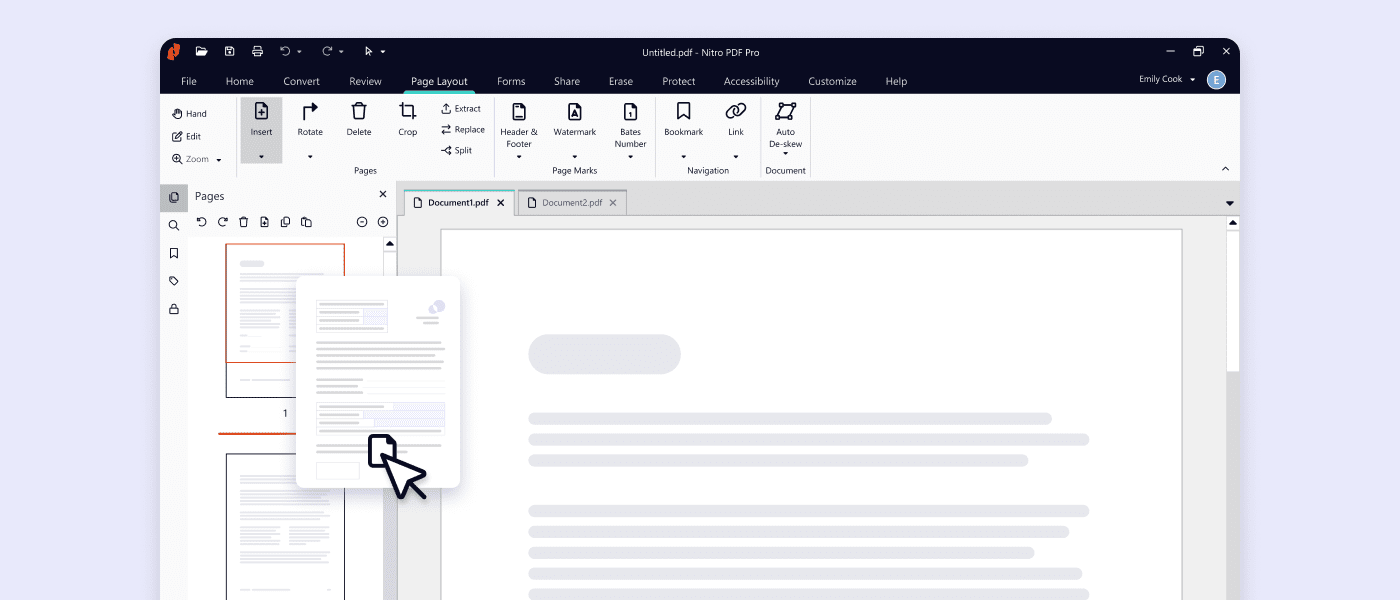Viewport: 1400px width, 600px height.
Task: Select the Crop tool in the ribbon
Action: tap(407, 122)
